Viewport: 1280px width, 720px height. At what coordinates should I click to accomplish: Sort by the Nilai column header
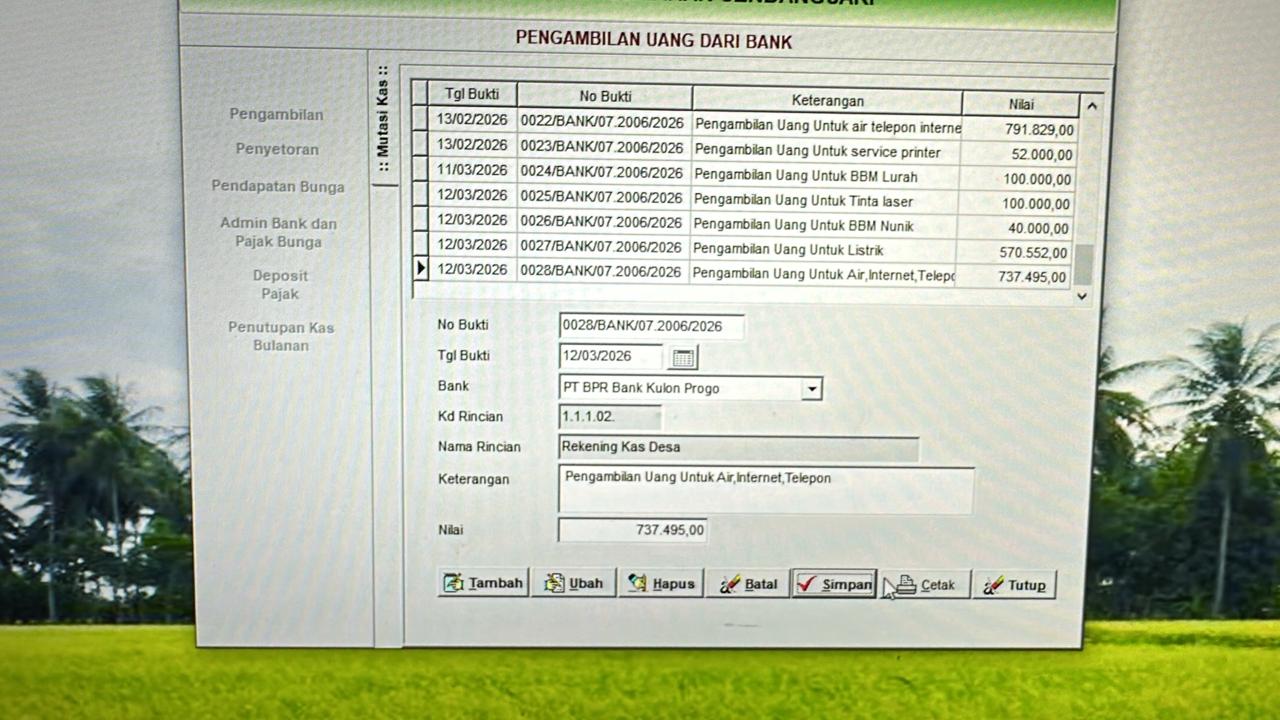[1020, 104]
